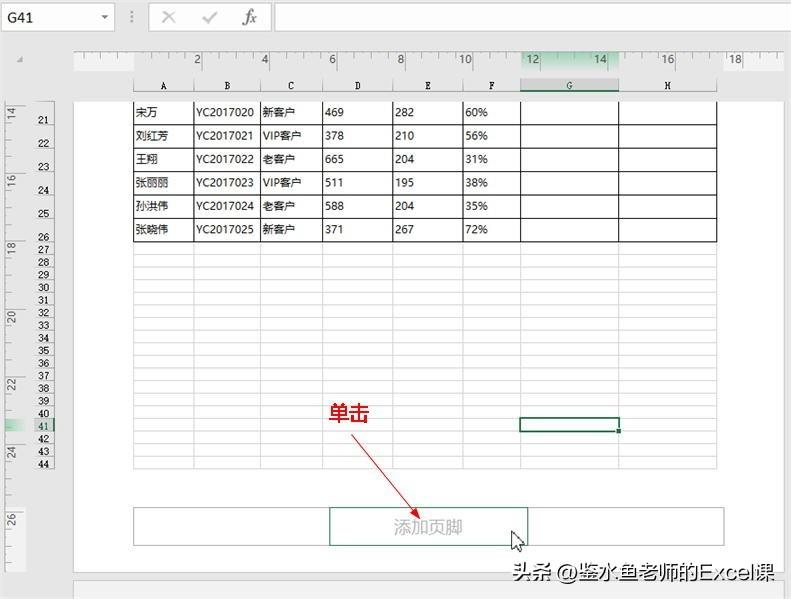Viewport: 791px width, 599px height.
Task: Click cell with value 267
Action: coord(428,230)
